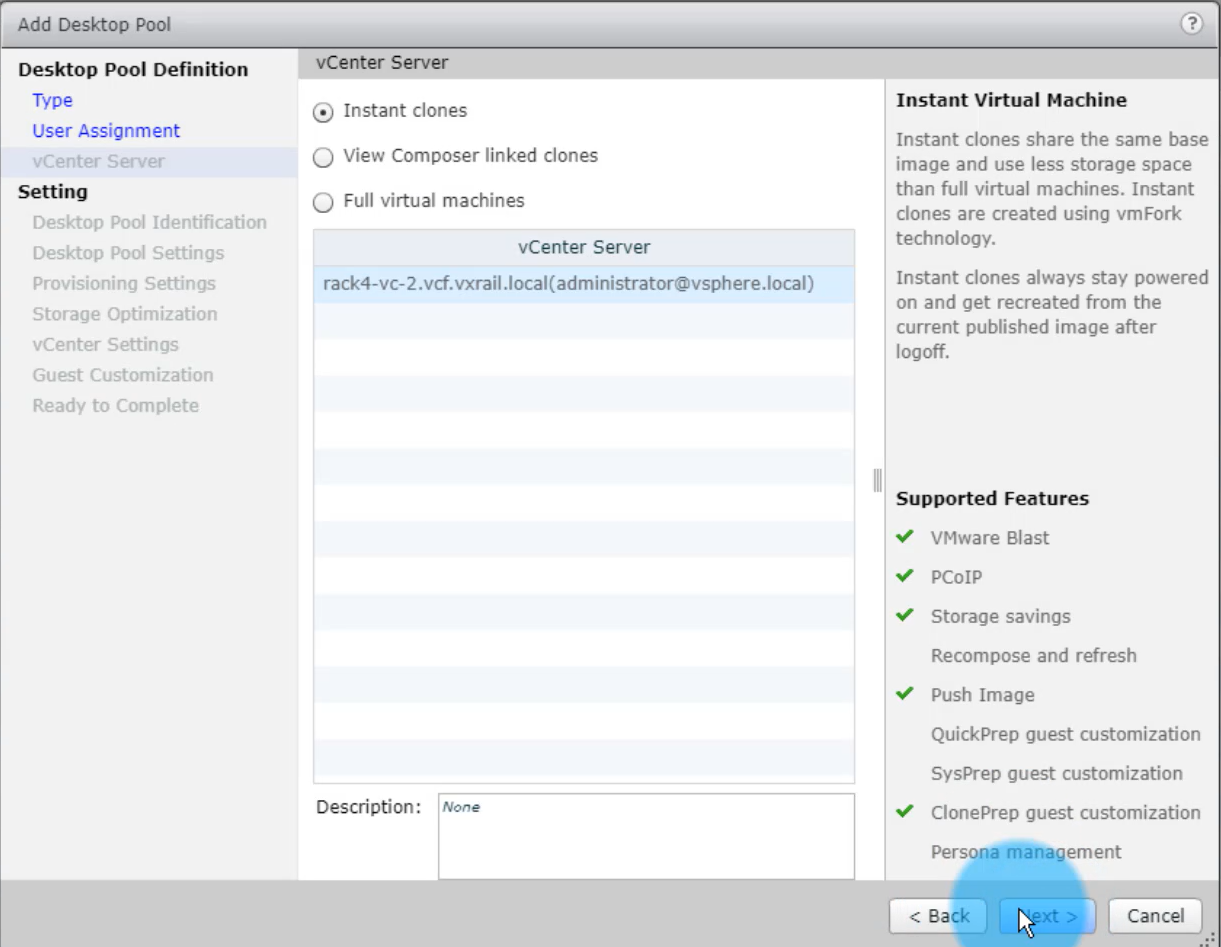Select rack4-vc-2.vcf.vxrail.local vCenter row
The height and width of the screenshot is (947, 1221).
567,284
